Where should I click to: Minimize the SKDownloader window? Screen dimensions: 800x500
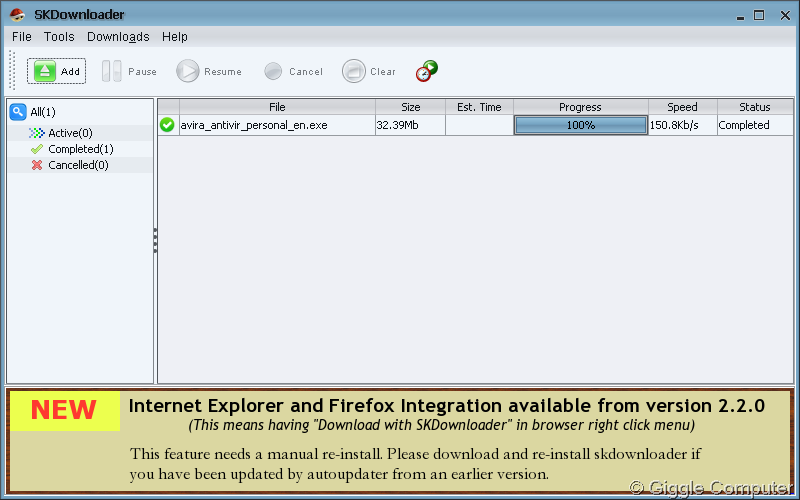740,16
